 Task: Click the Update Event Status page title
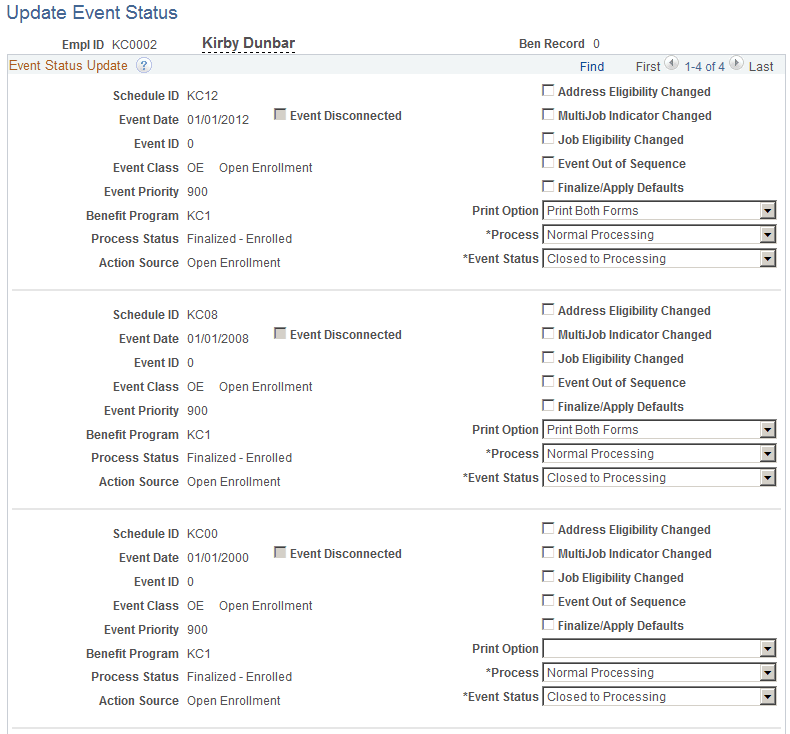[x=92, y=13]
